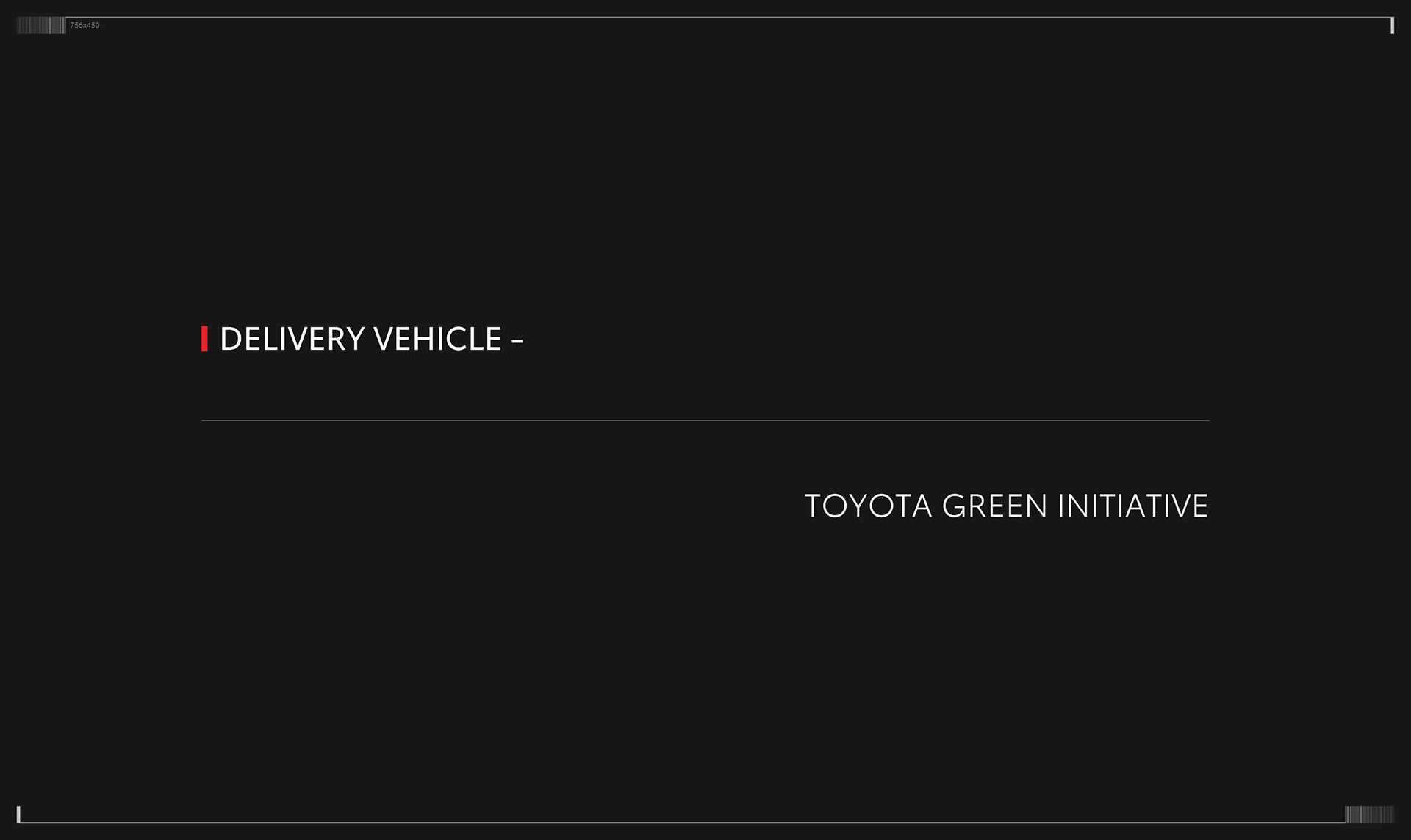Click the bottom-left corner bracket tick

[x=18, y=814]
